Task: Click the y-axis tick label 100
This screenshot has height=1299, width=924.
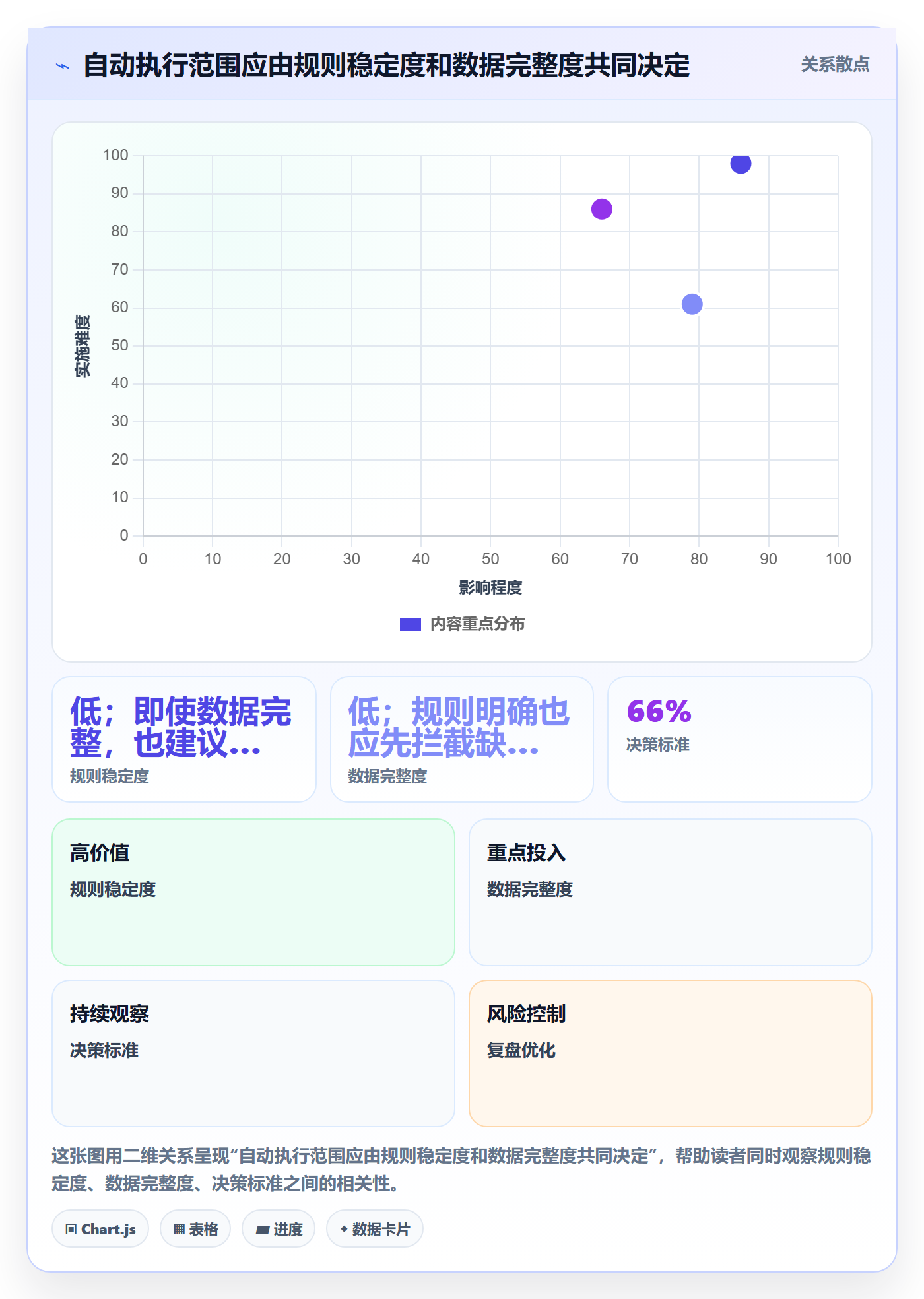Action: coord(115,155)
